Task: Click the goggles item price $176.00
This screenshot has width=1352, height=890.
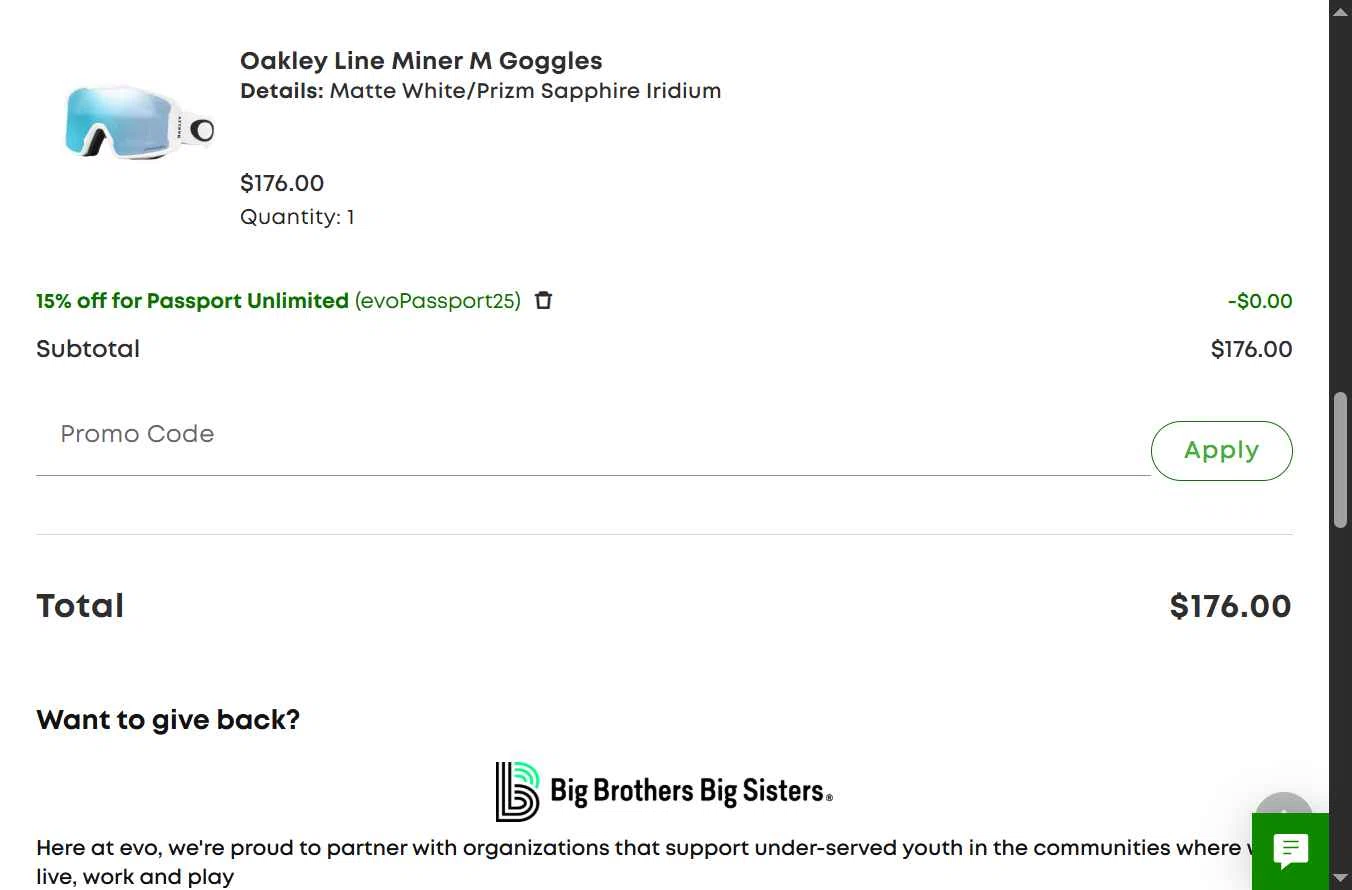Action: [x=282, y=183]
